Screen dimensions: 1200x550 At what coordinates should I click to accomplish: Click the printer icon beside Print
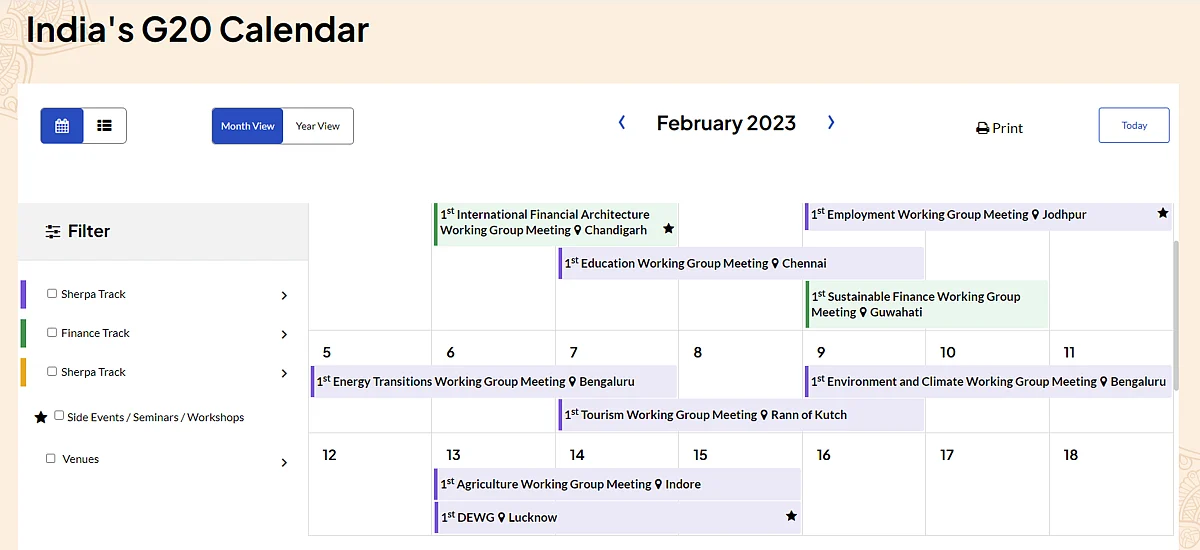pos(982,129)
